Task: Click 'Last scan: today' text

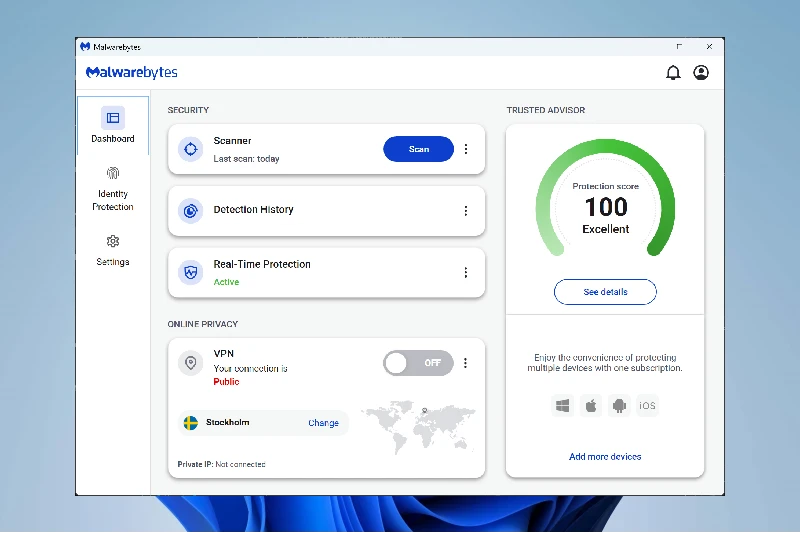Action: pyautogui.click(x=246, y=159)
